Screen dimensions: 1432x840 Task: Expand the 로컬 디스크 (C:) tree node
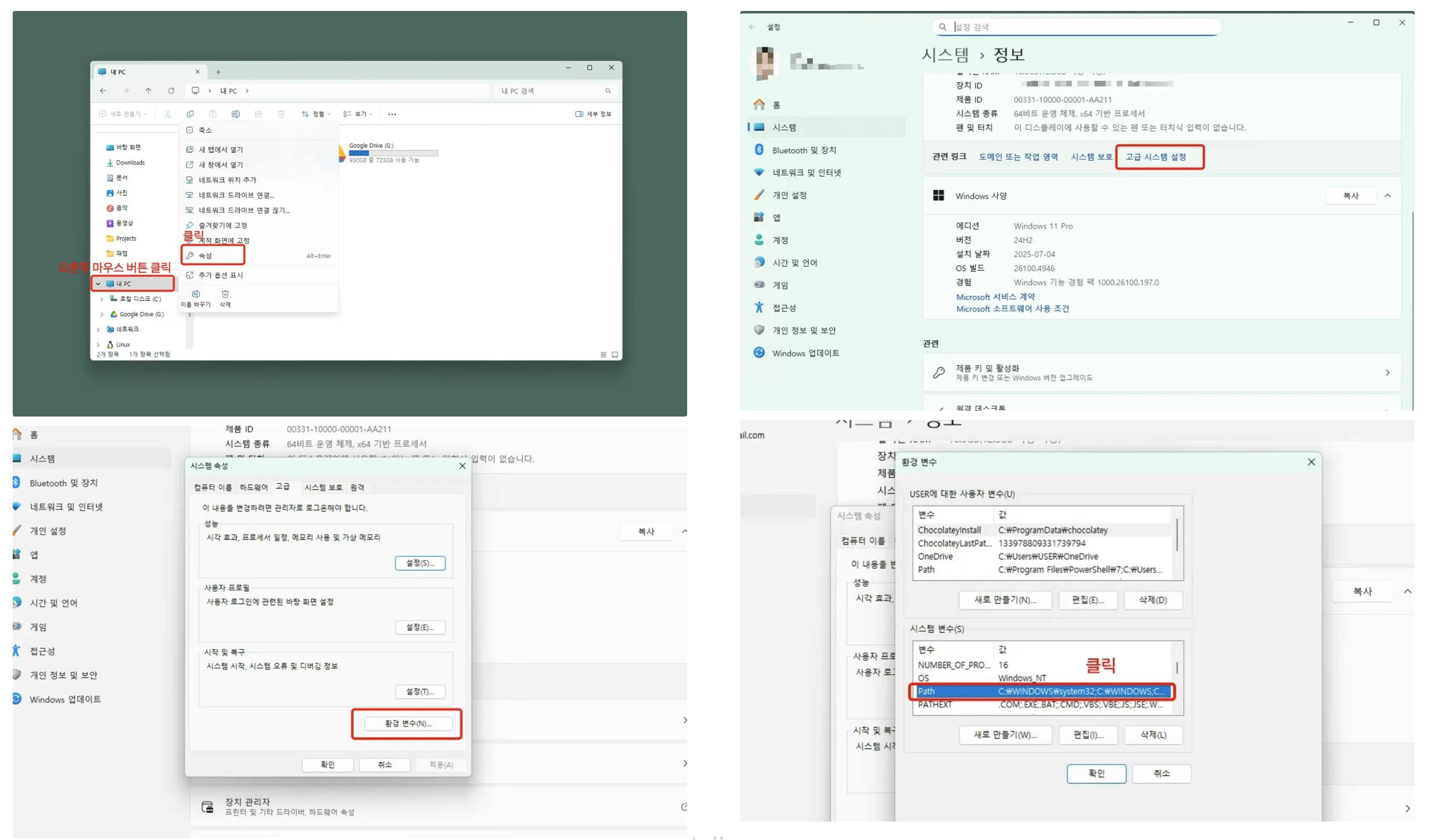(x=102, y=299)
